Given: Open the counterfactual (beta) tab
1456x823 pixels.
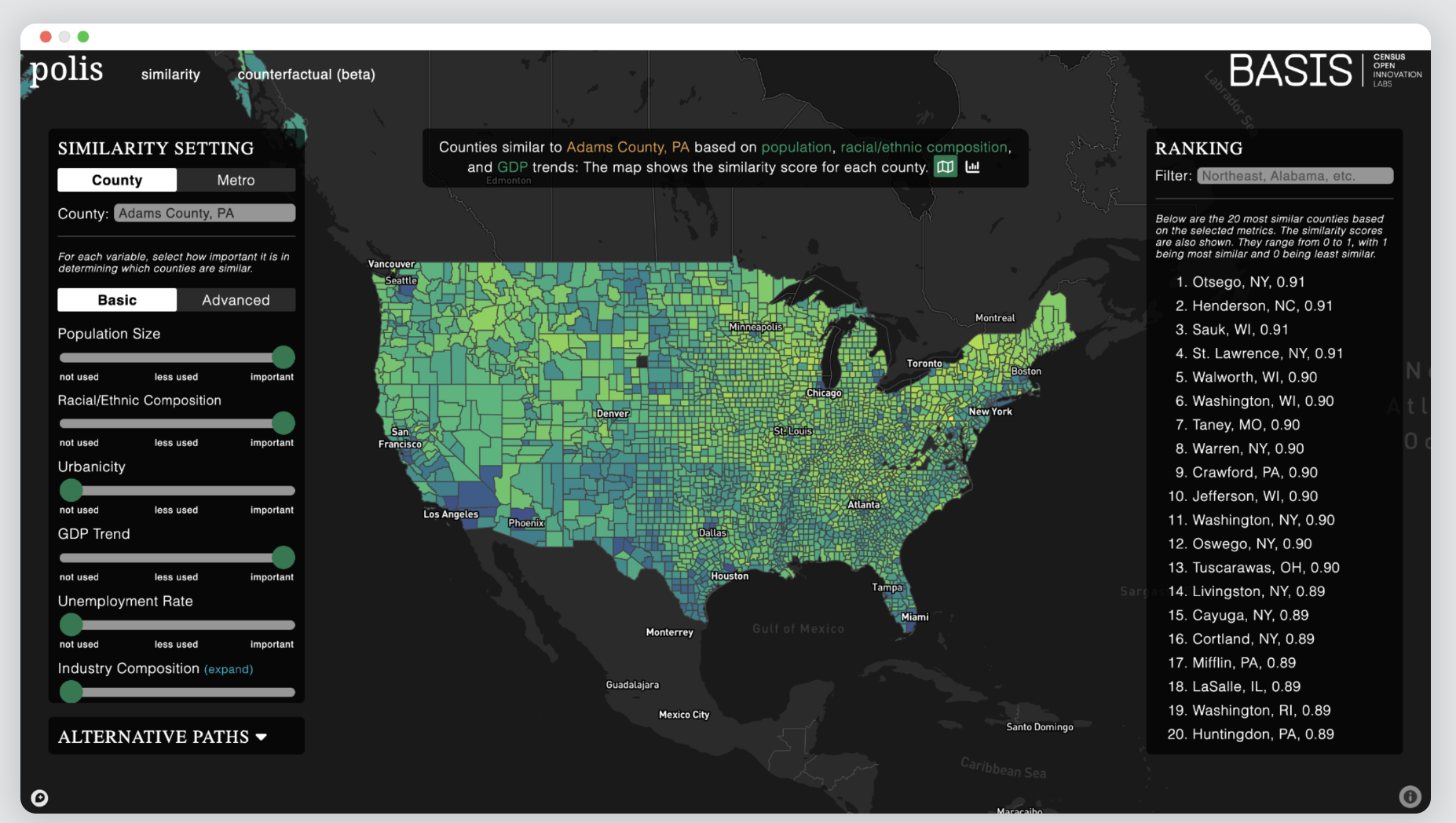Looking at the screenshot, I should (306, 75).
